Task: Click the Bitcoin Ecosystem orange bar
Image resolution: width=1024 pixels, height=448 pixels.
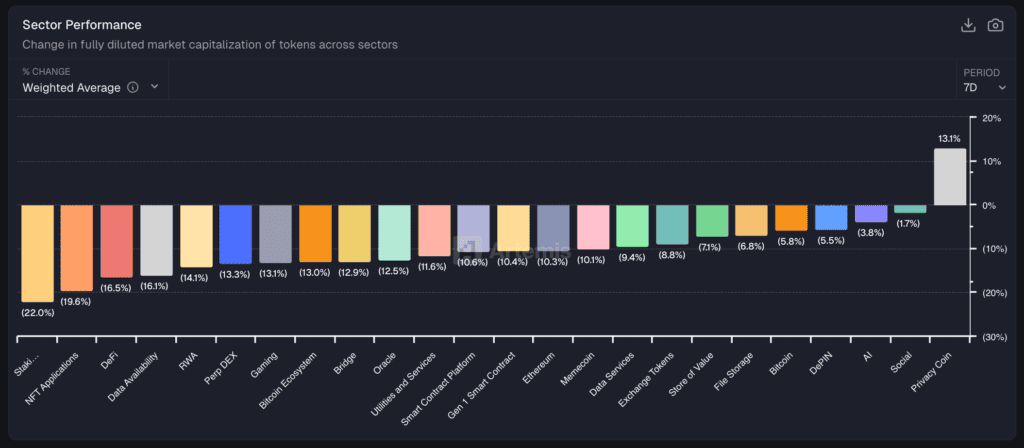Action: (x=315, y=234)
